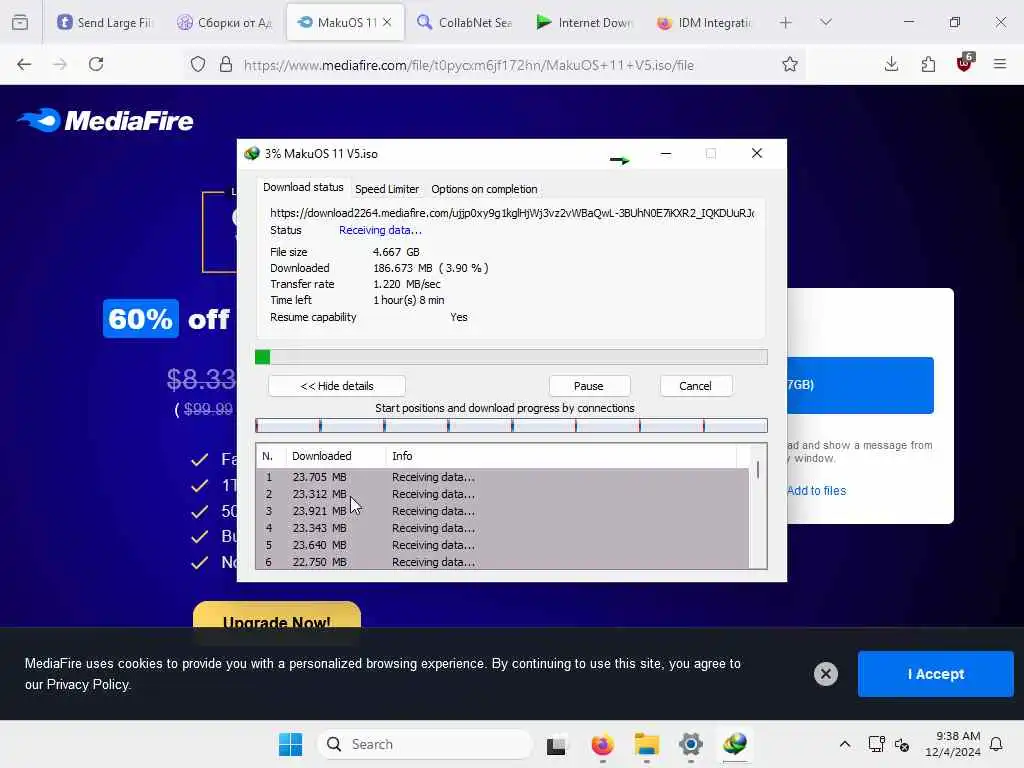Select connection row 2 with 23.312 MB
This screenshot has height=768, width=1024.
point(502,494)
